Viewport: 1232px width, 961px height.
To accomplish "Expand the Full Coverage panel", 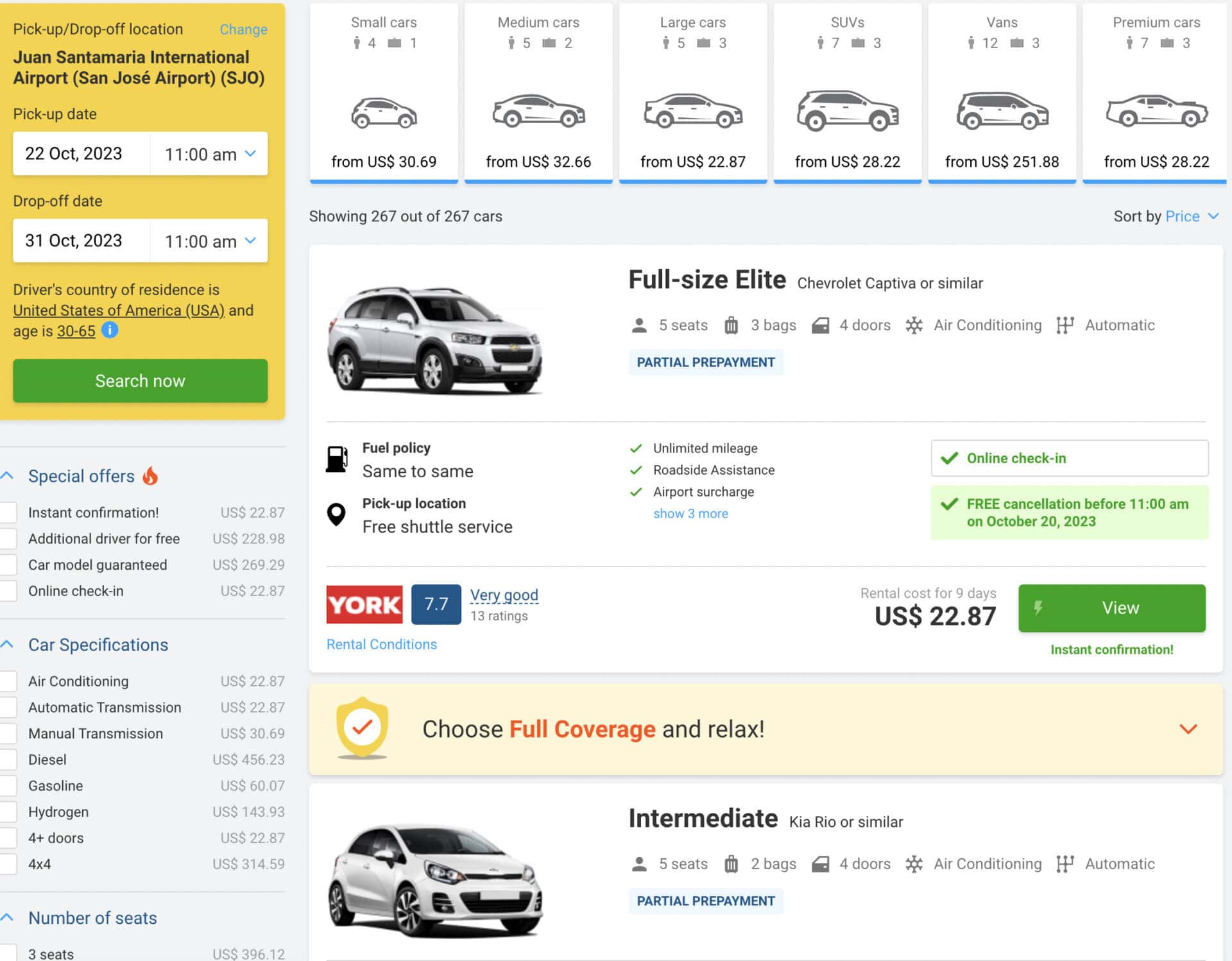I will (x=1188, y=729).
